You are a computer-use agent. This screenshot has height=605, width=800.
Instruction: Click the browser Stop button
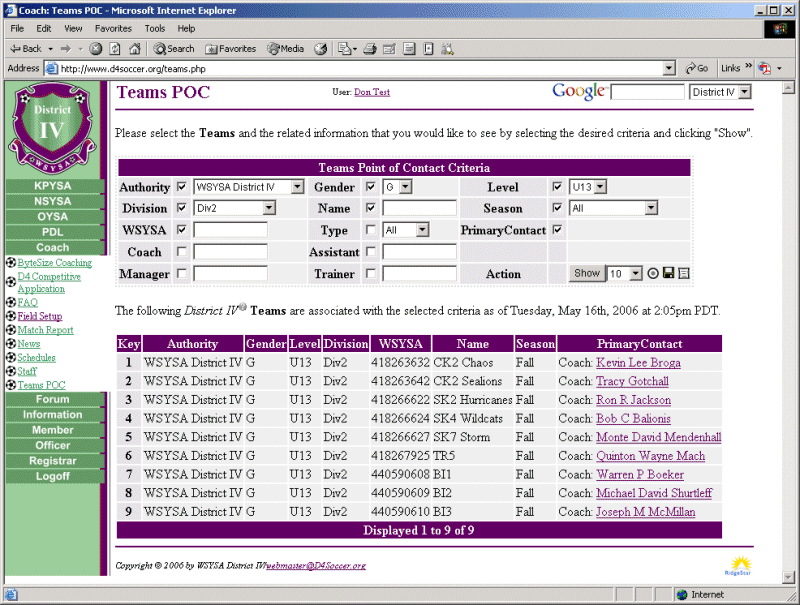click(96, 48)
